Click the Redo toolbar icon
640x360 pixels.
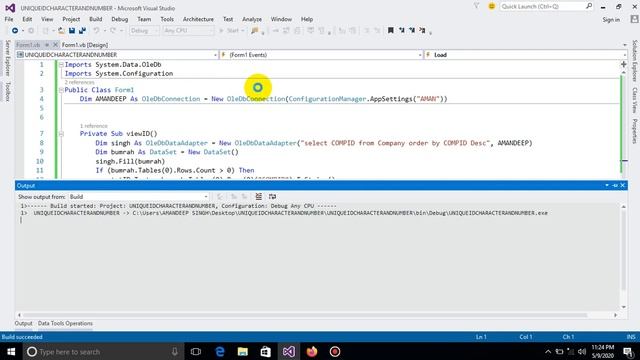[x=113, y=31]
